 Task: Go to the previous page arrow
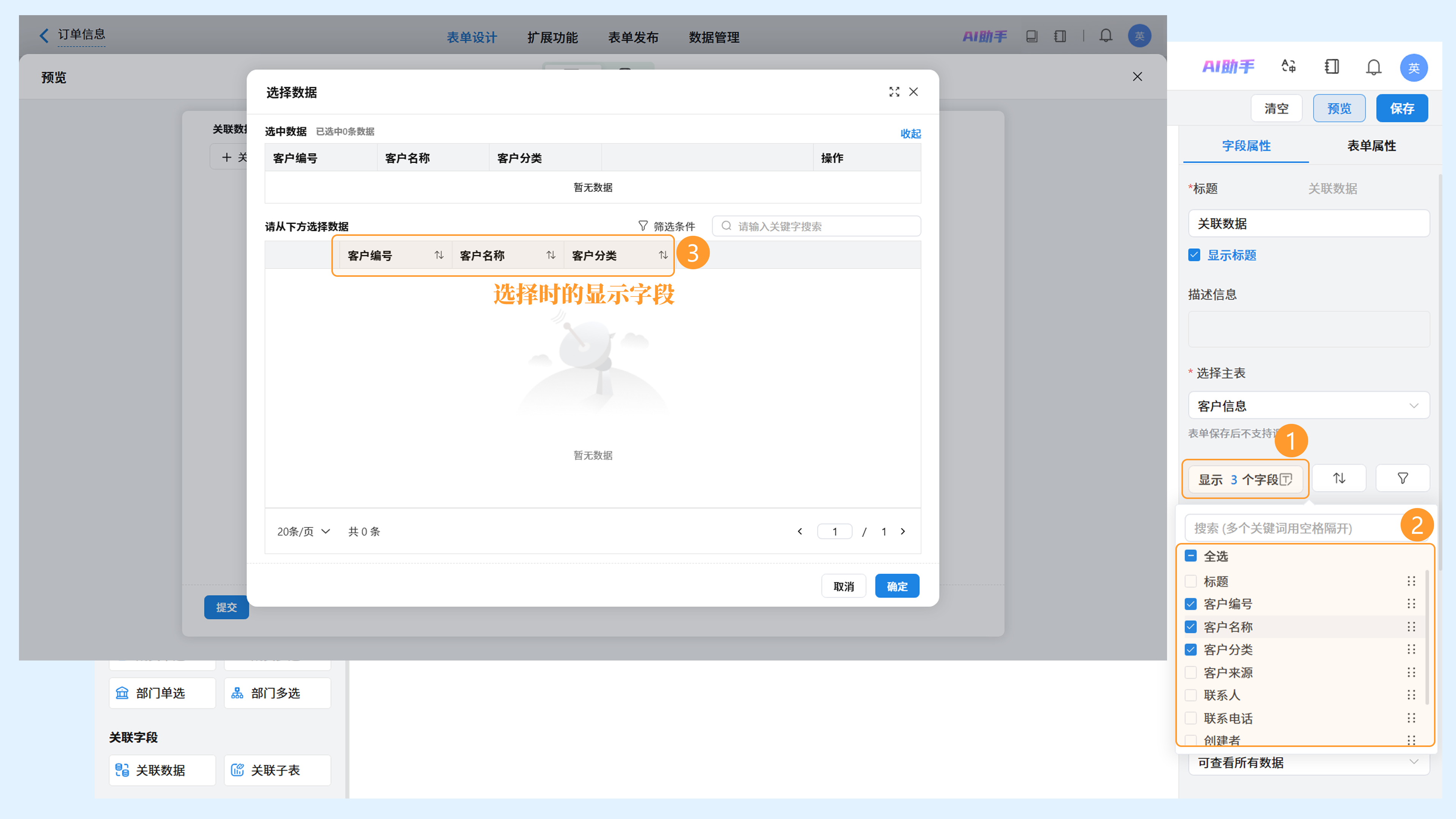click(x=800, y=531)
